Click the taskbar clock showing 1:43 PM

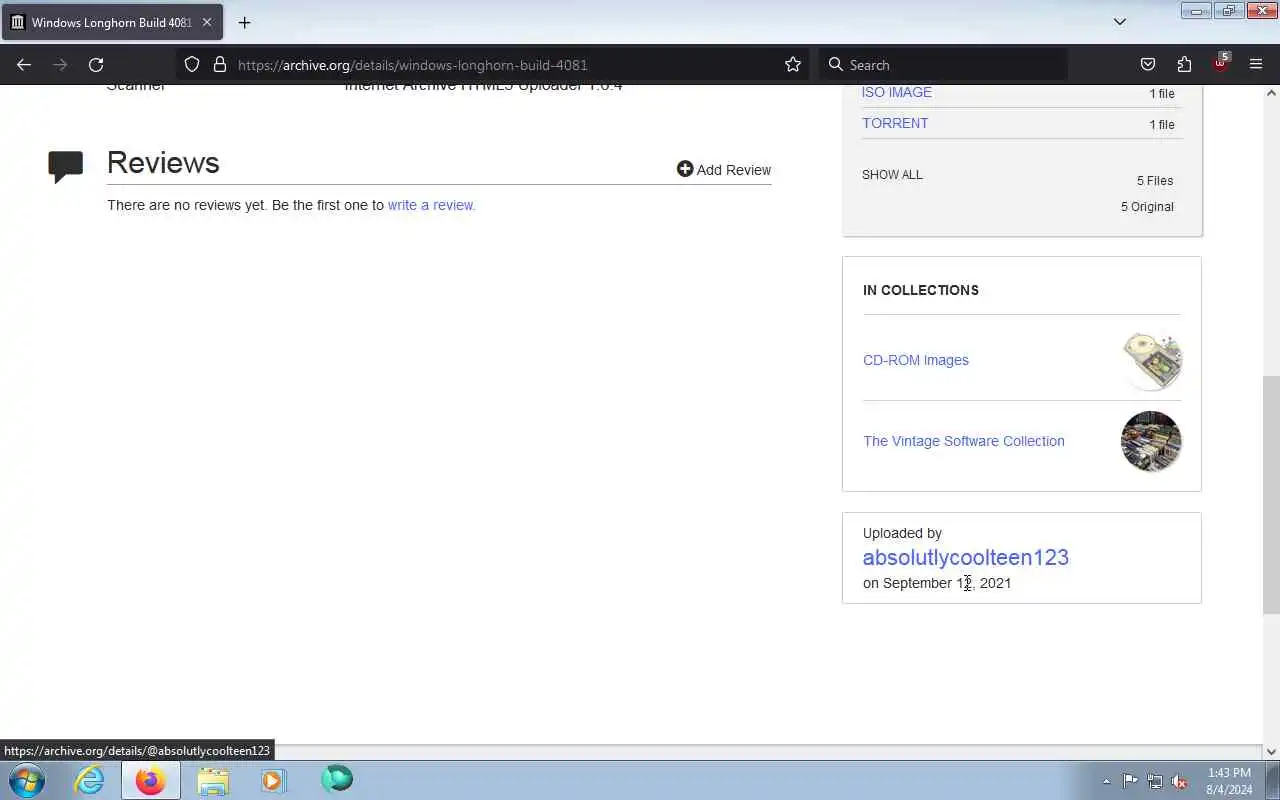click(x=1229, y=781)
